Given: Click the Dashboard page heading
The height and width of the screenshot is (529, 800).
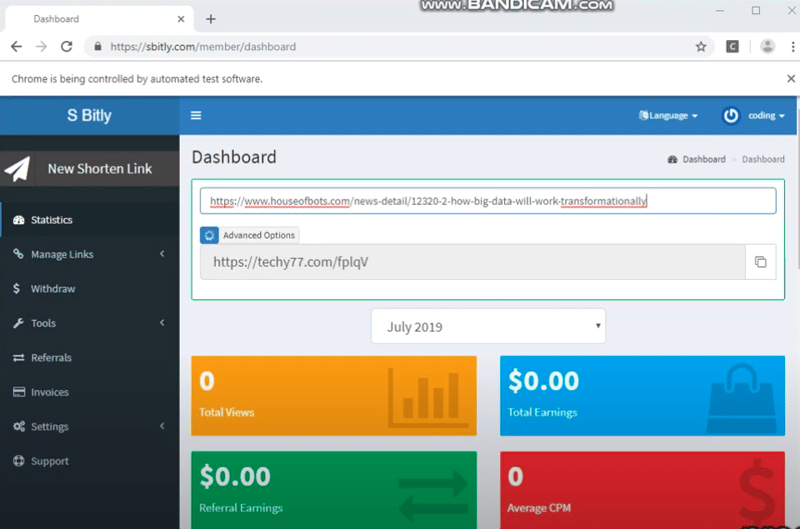Looking at the screenshot, I should click(234, 157).
